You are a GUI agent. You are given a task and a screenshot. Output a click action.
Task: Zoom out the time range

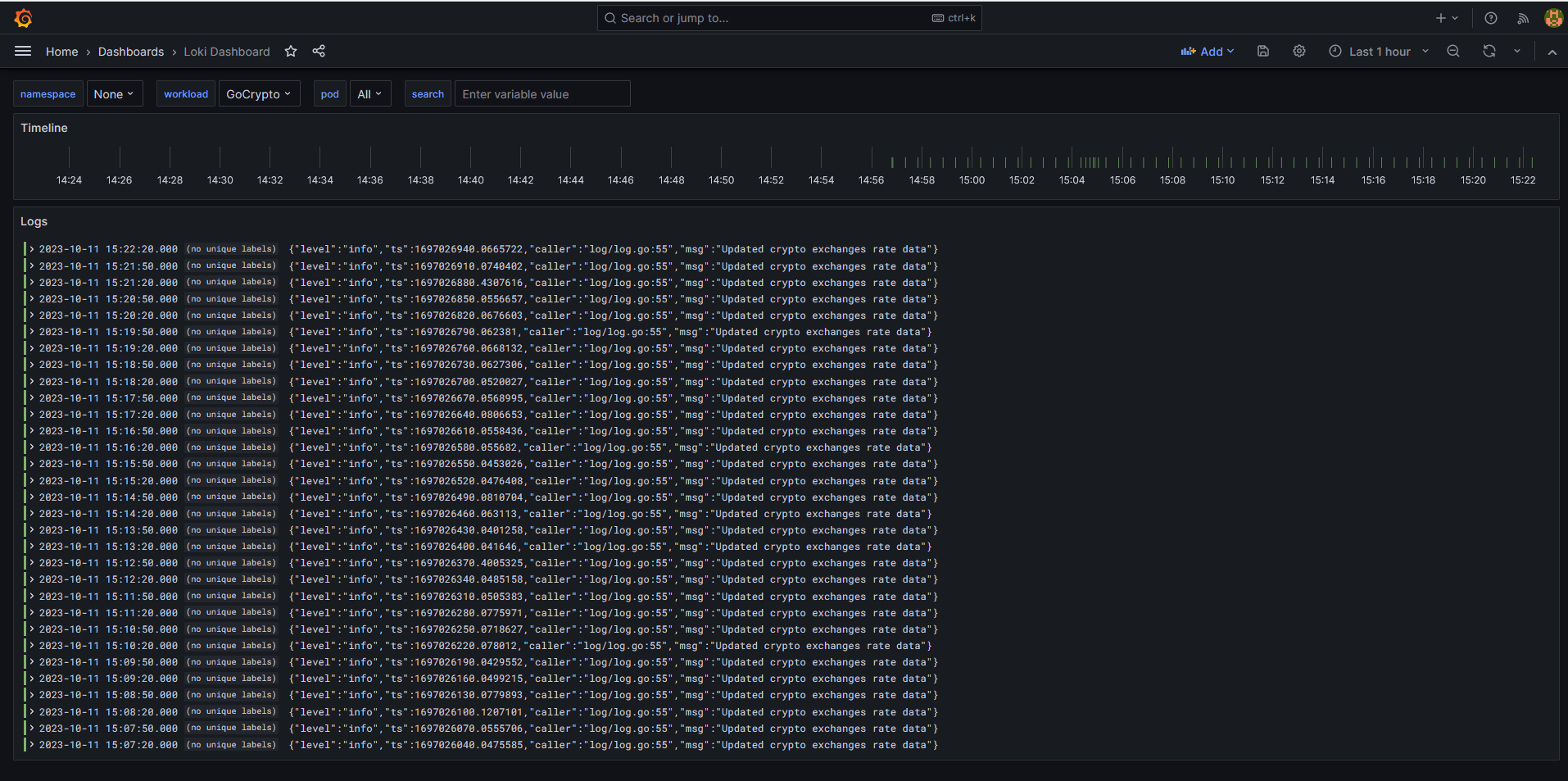tap(1453, 52)
